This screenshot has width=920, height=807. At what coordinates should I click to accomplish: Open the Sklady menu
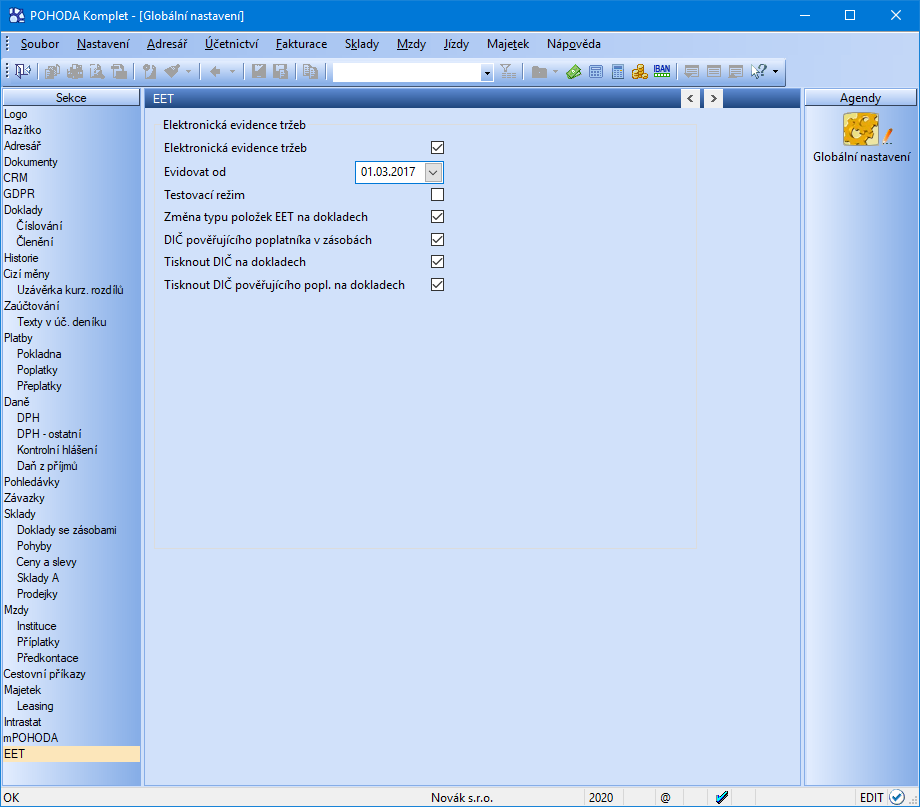(361, 44)
